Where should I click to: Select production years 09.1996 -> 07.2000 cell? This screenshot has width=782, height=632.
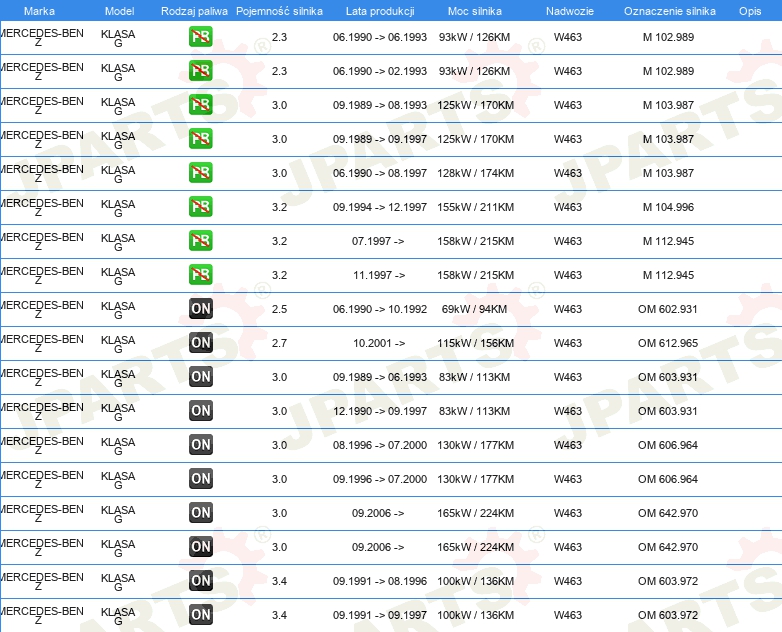(380, 479)
